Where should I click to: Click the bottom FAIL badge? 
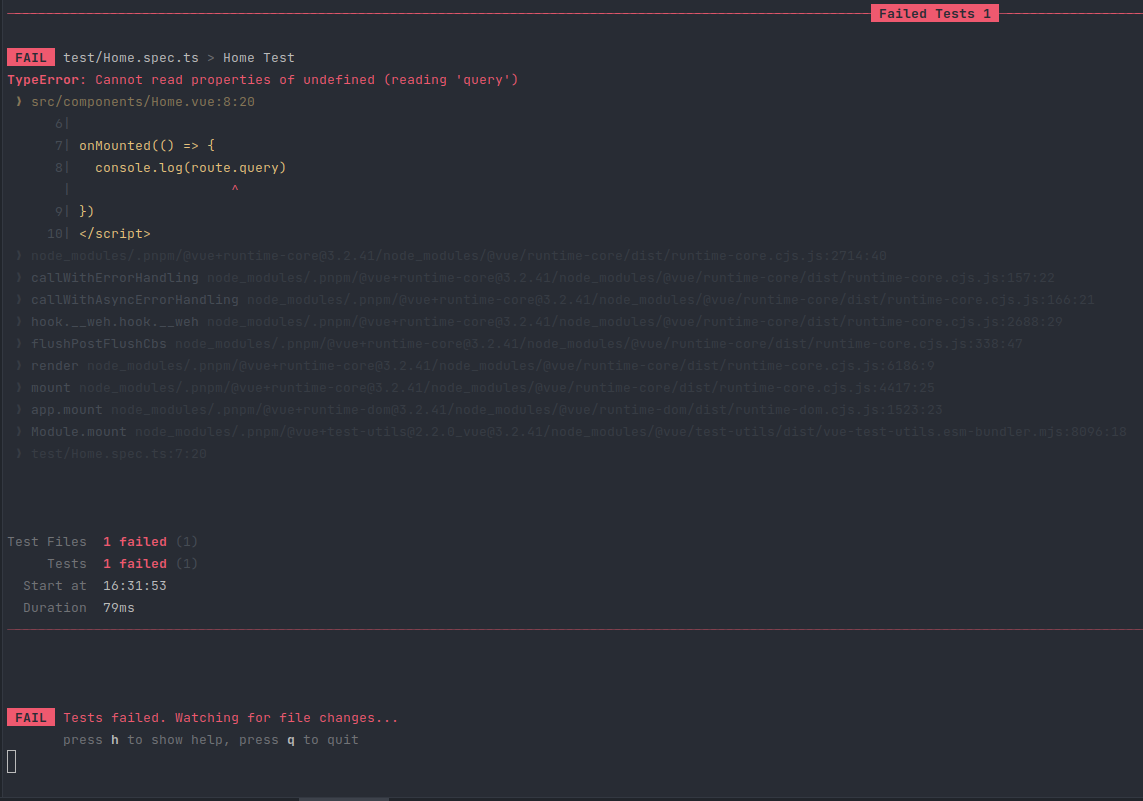click(x=31, y=717)
